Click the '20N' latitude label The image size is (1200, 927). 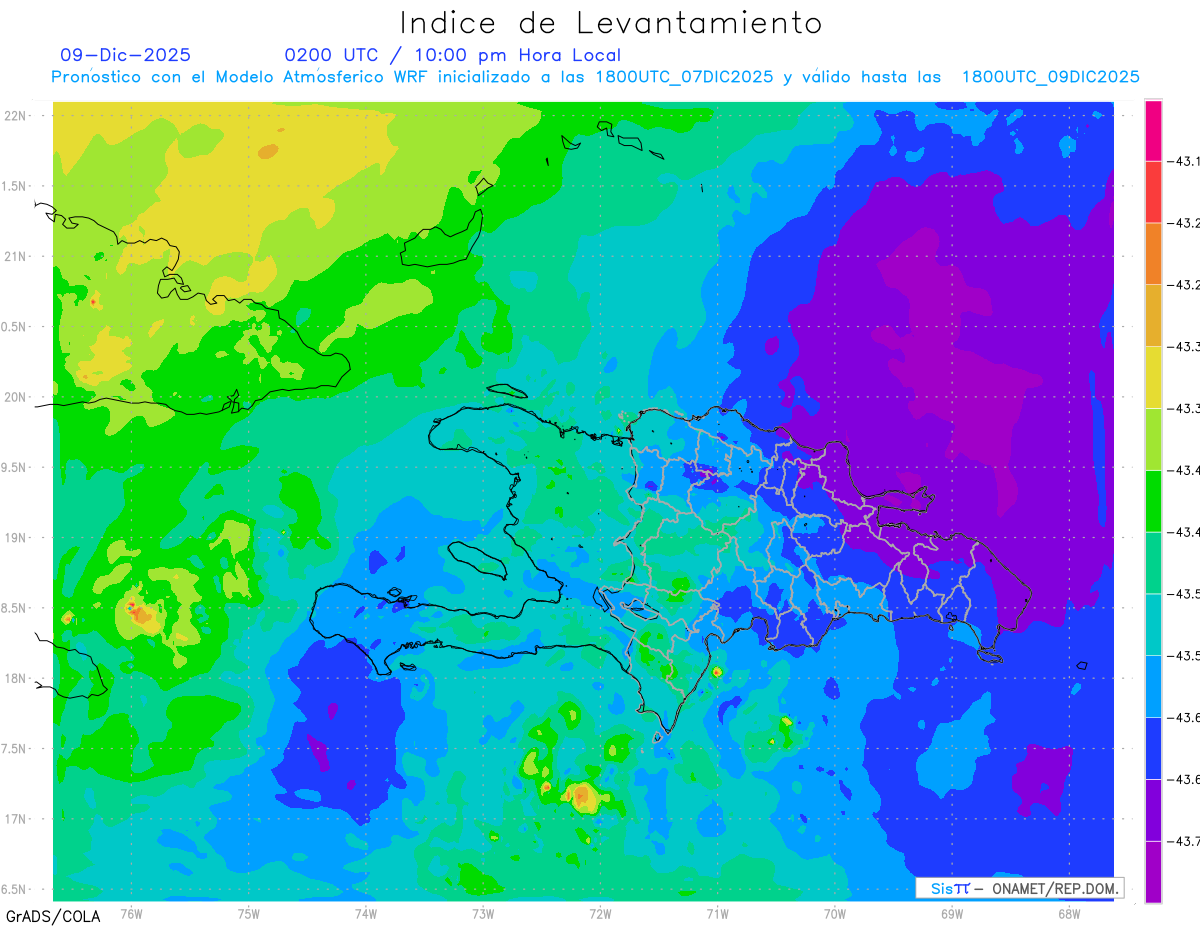[16, 397]
